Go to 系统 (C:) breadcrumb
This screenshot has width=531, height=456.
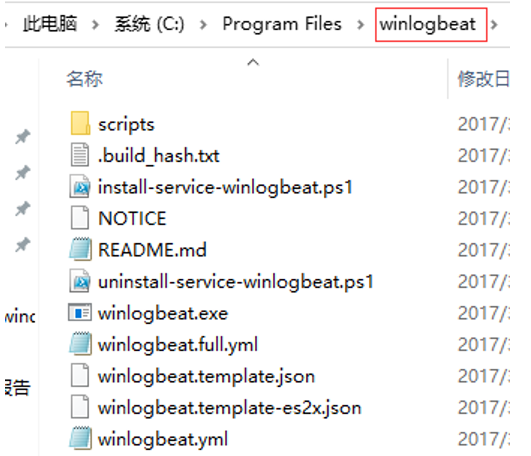coord(149,24)
